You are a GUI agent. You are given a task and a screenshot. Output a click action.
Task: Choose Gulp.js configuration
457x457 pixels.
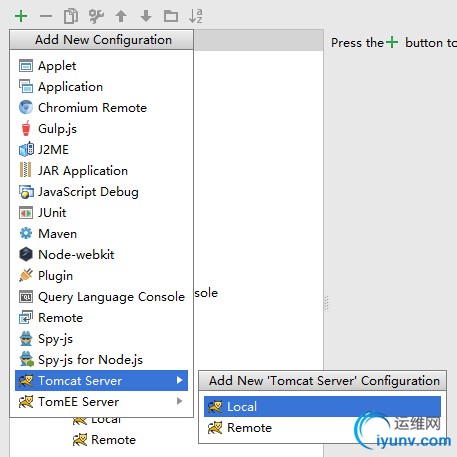(102, 129)
